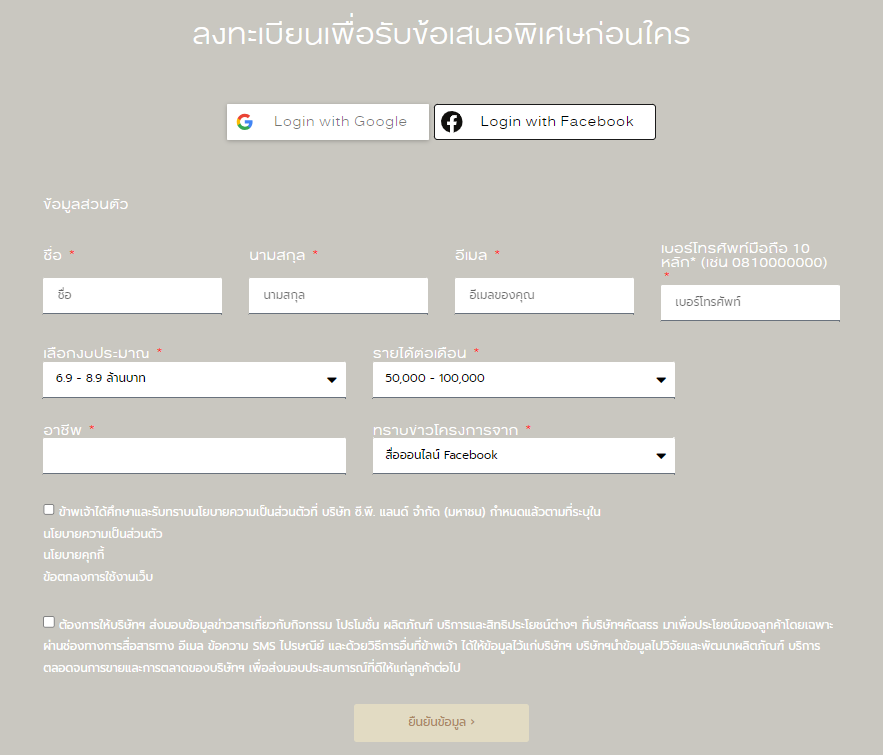Open the budget dropdown showing 6.9 - 8.9 ล้านบาท

(x=194, y=379)
